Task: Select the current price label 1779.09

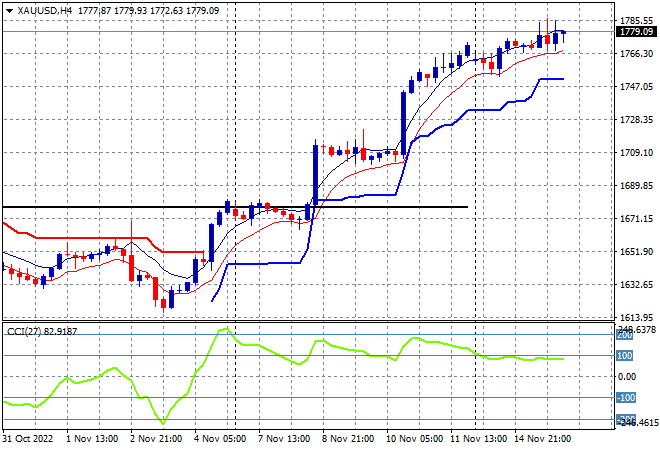Action: [636, 32]
